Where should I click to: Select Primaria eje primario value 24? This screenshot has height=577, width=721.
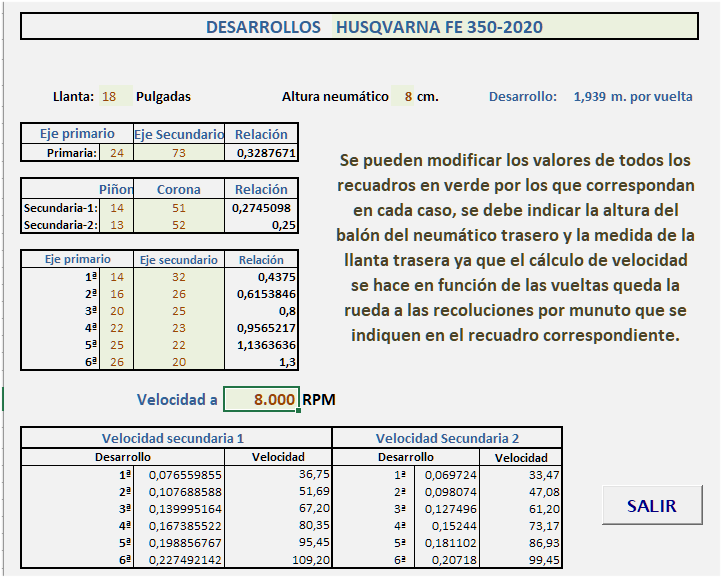click(x=116, y=153)
